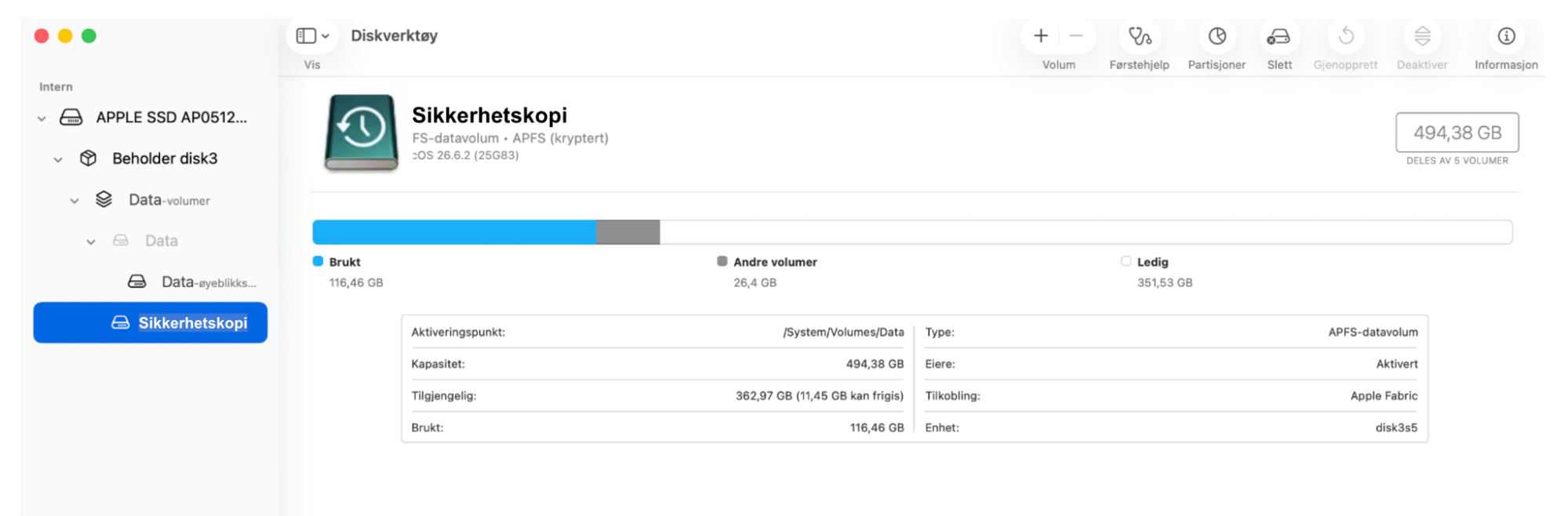
Task: Collapse the Beholder disk3 container
Action: pos(58,160)
